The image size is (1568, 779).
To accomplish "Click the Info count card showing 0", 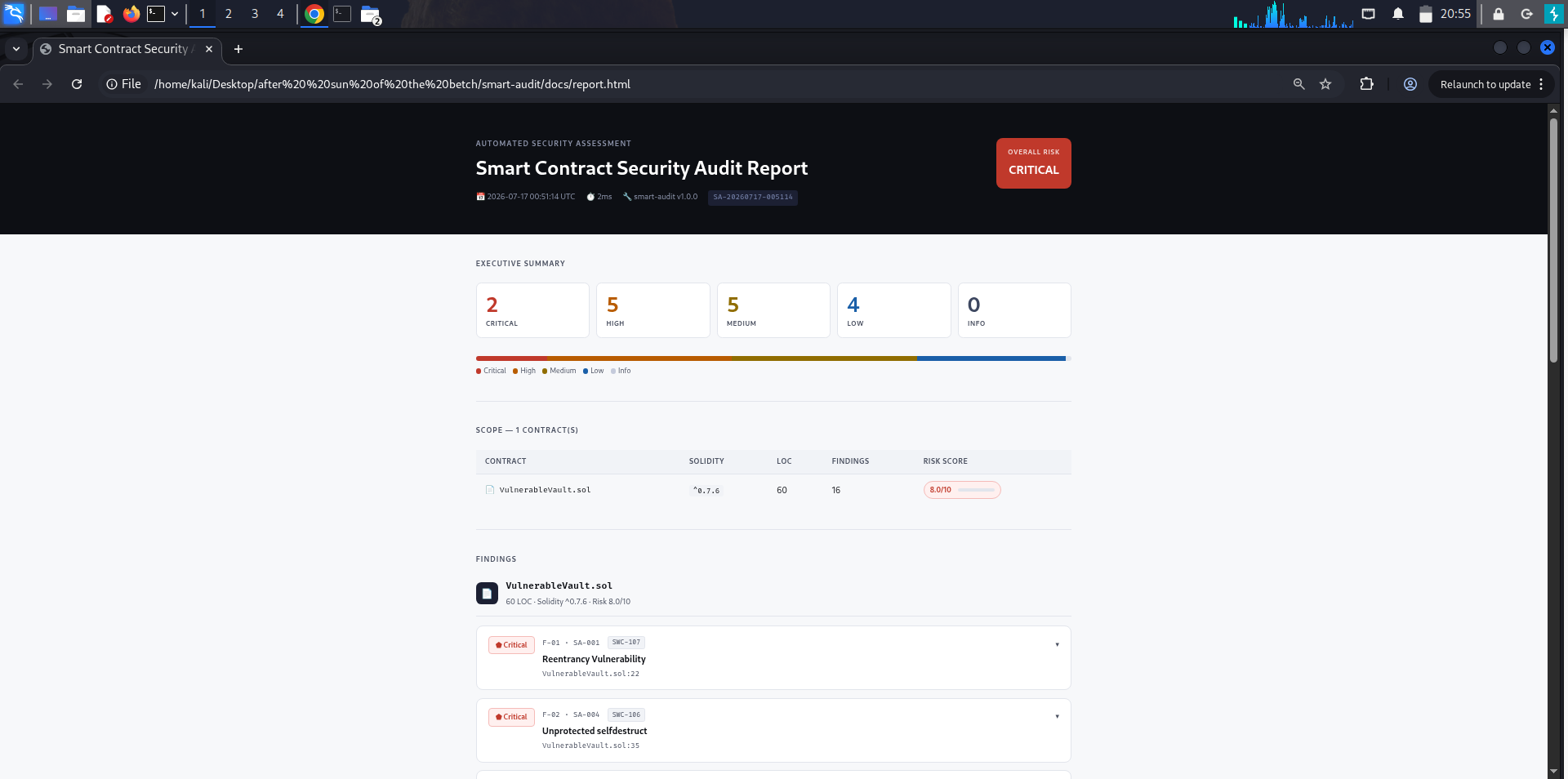I will pos(1014,310).
